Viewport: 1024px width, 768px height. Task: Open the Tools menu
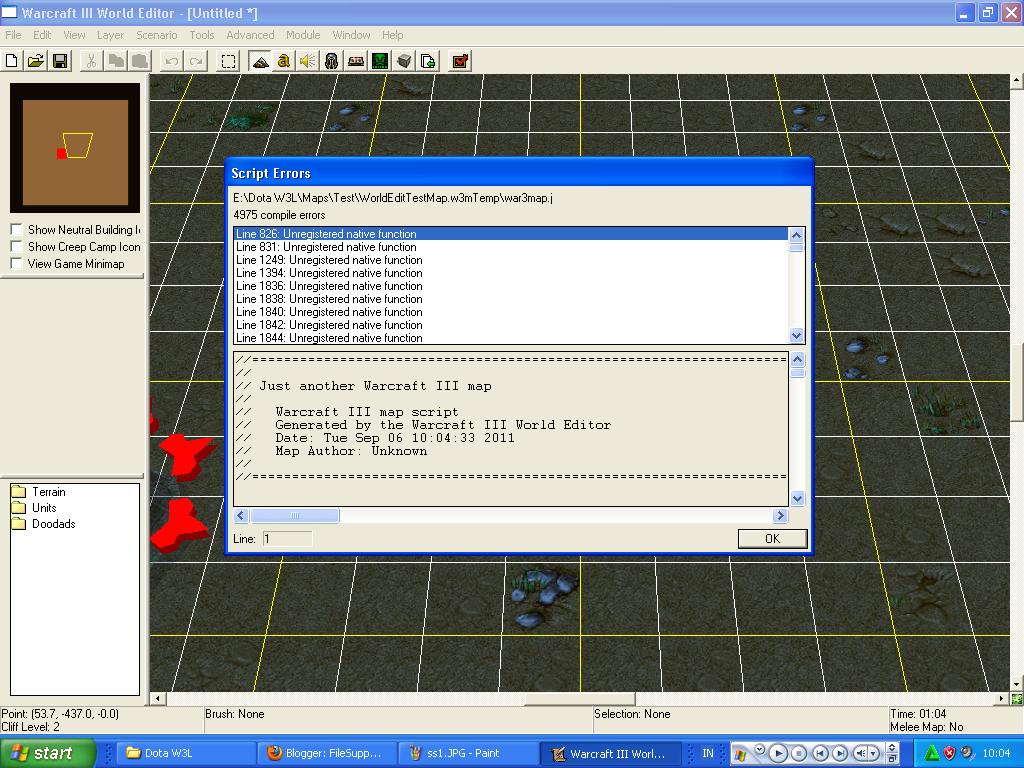tap(202, 35)
